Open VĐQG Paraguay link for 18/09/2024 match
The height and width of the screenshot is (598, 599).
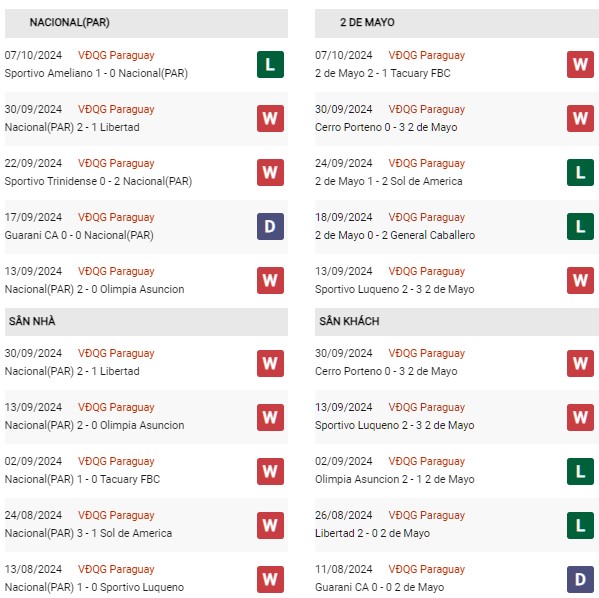427,217
